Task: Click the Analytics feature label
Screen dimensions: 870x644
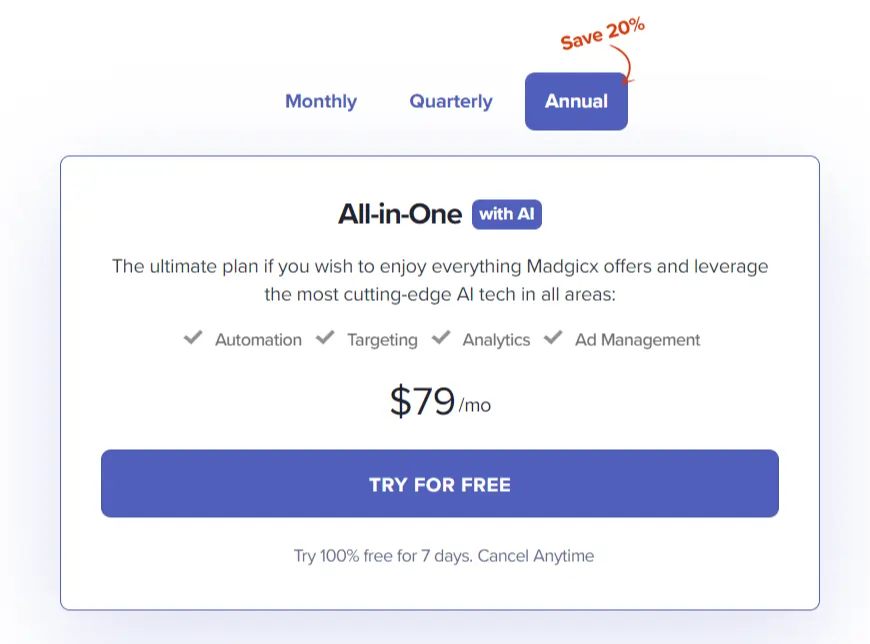Action: (496, 340)
